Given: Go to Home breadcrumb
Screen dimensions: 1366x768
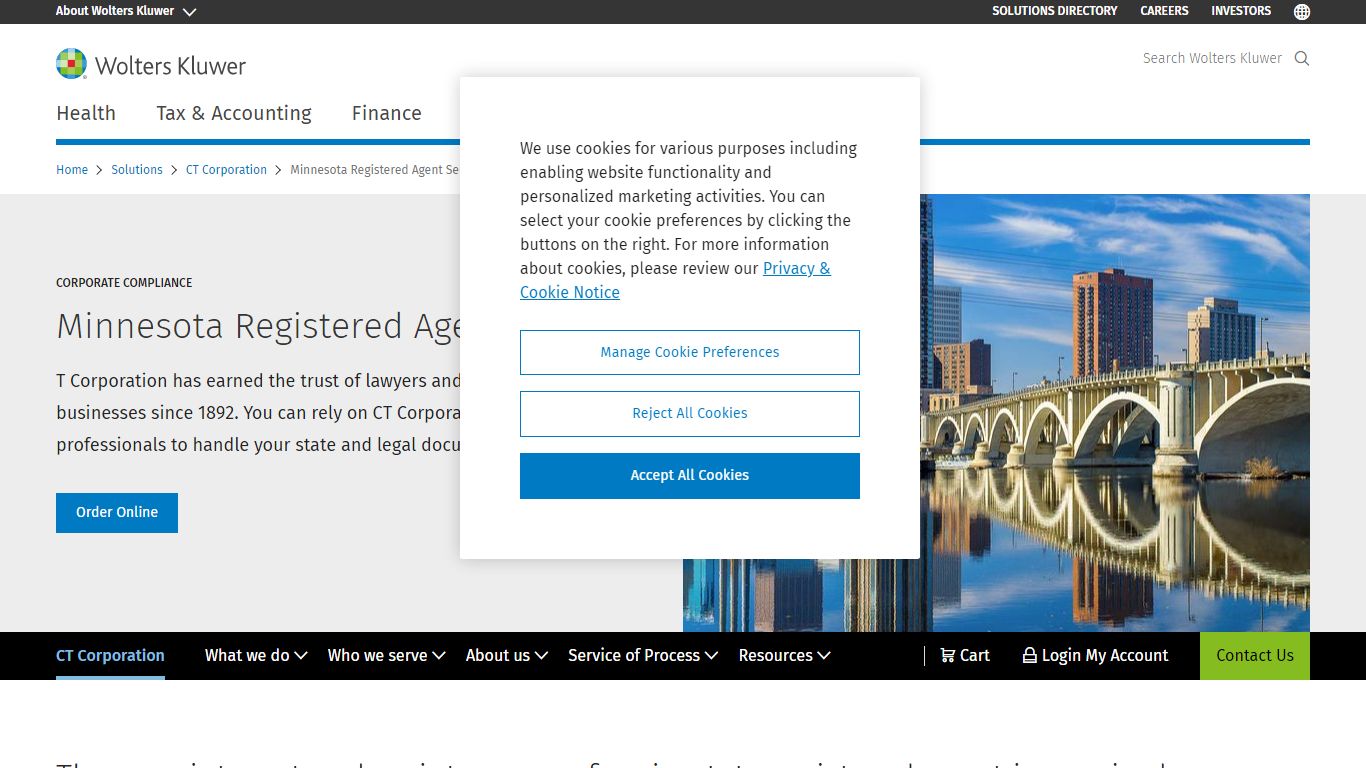Looking at the screenshot, I should (72, 170).
